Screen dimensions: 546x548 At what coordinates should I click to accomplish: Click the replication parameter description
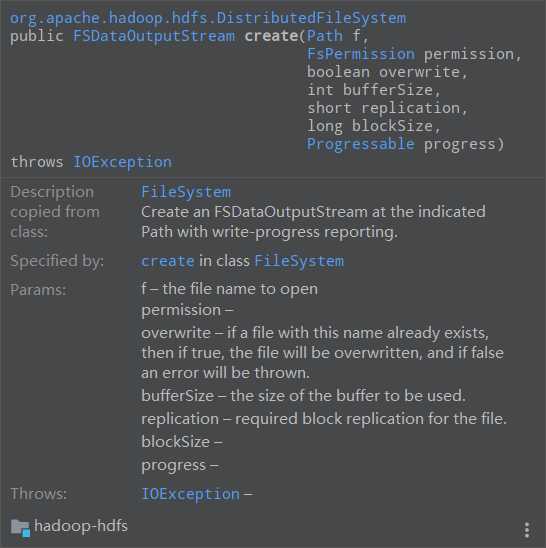point(324,419)
